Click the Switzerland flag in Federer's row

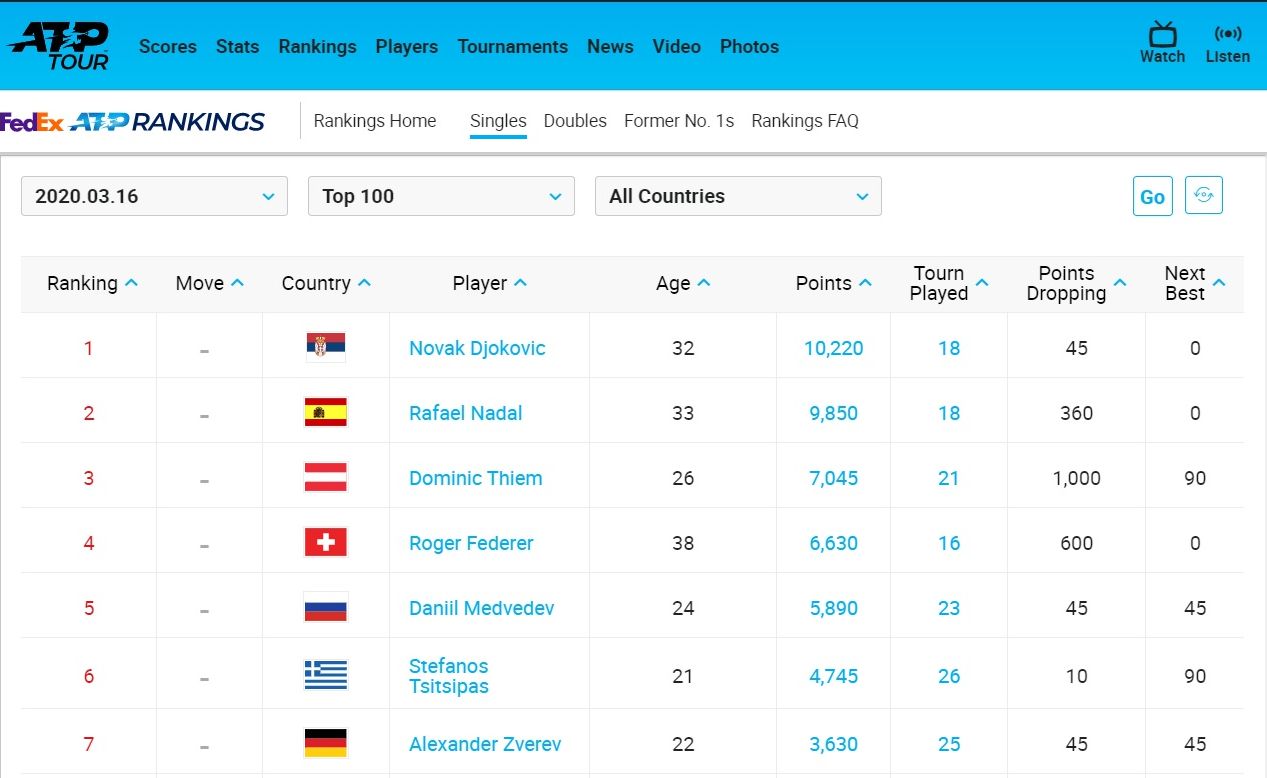[325, 543]
